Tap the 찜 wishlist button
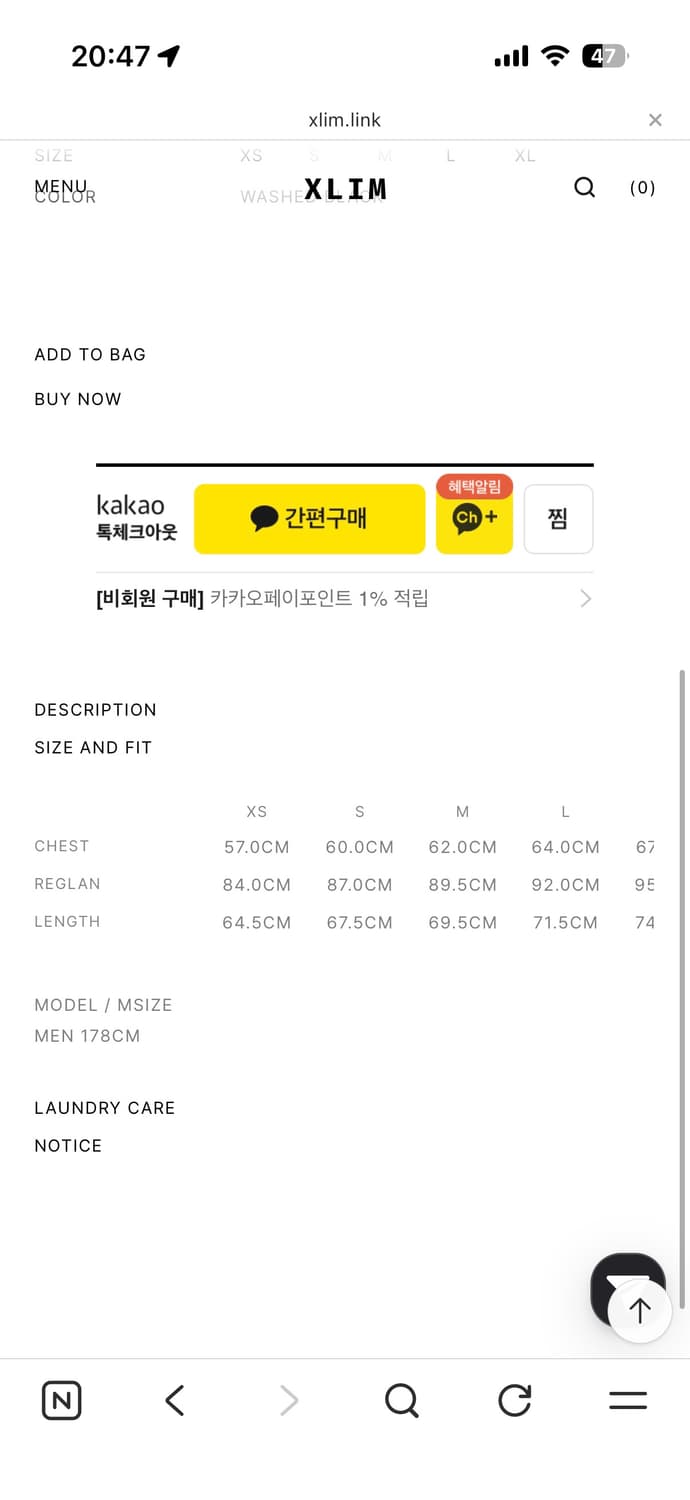This screenshot has width=690, height=1500. pyautogui.click(x=558, y=519)
